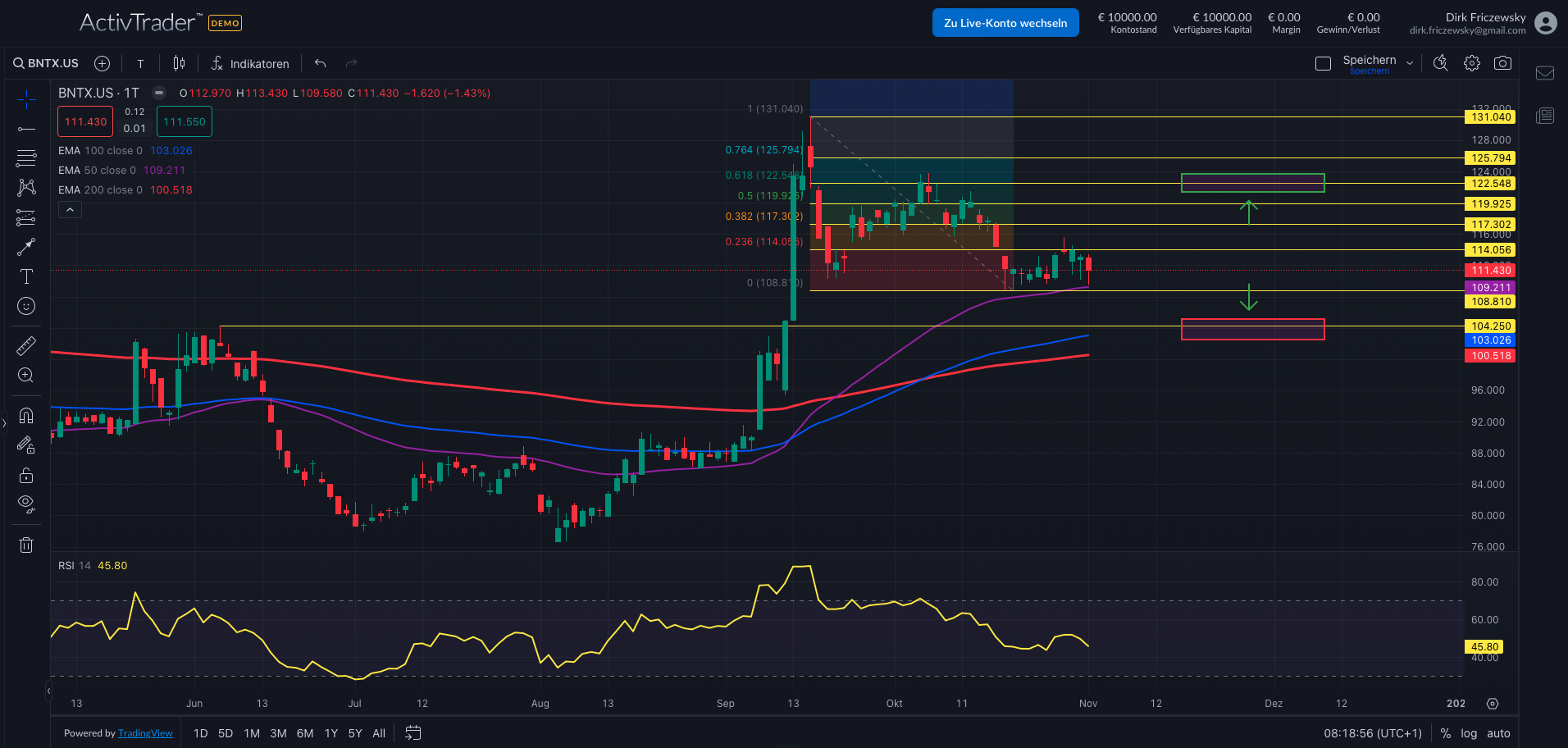Open chart settings gear icon
Screen dimensions: 1568x748
[x=1472, y=63]
